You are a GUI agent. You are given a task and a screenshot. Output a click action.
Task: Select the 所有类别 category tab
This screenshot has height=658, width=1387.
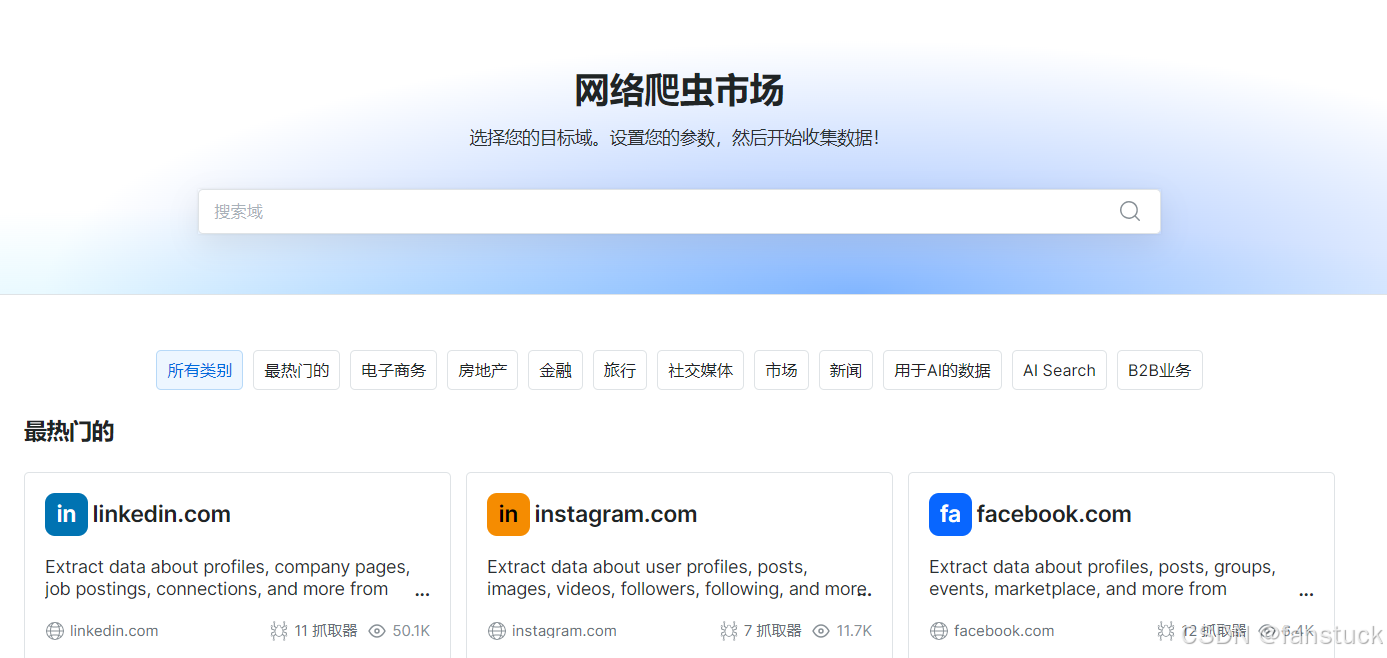(x=199, y=370)
